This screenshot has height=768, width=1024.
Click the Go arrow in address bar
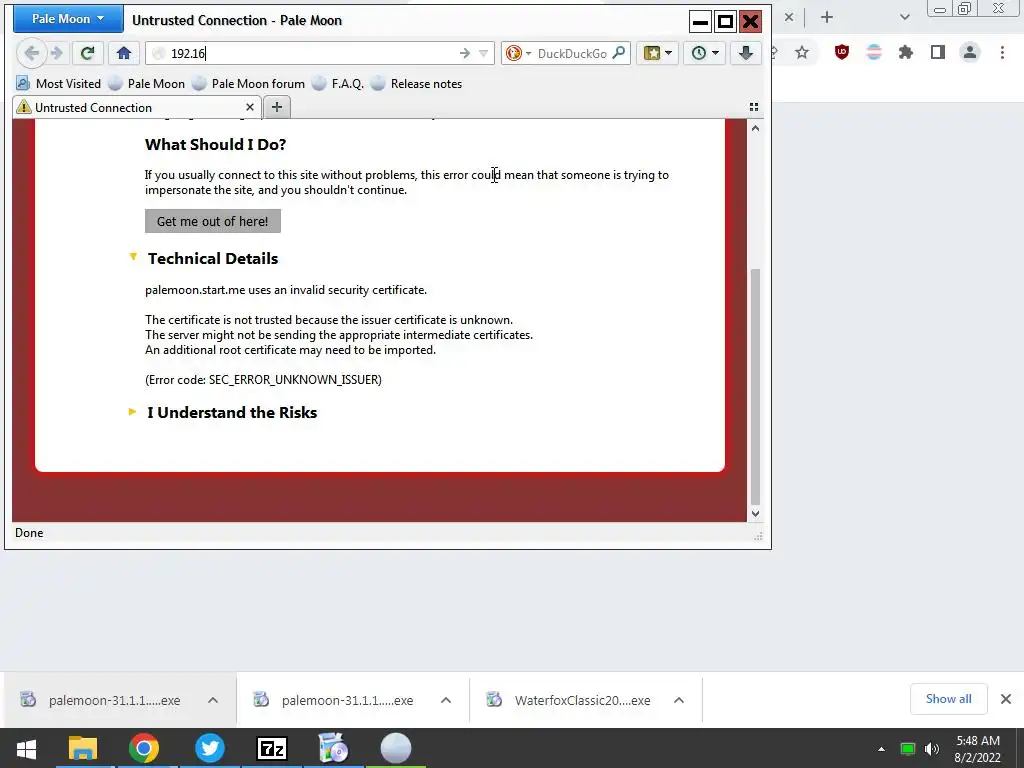(x=464, y=54)
